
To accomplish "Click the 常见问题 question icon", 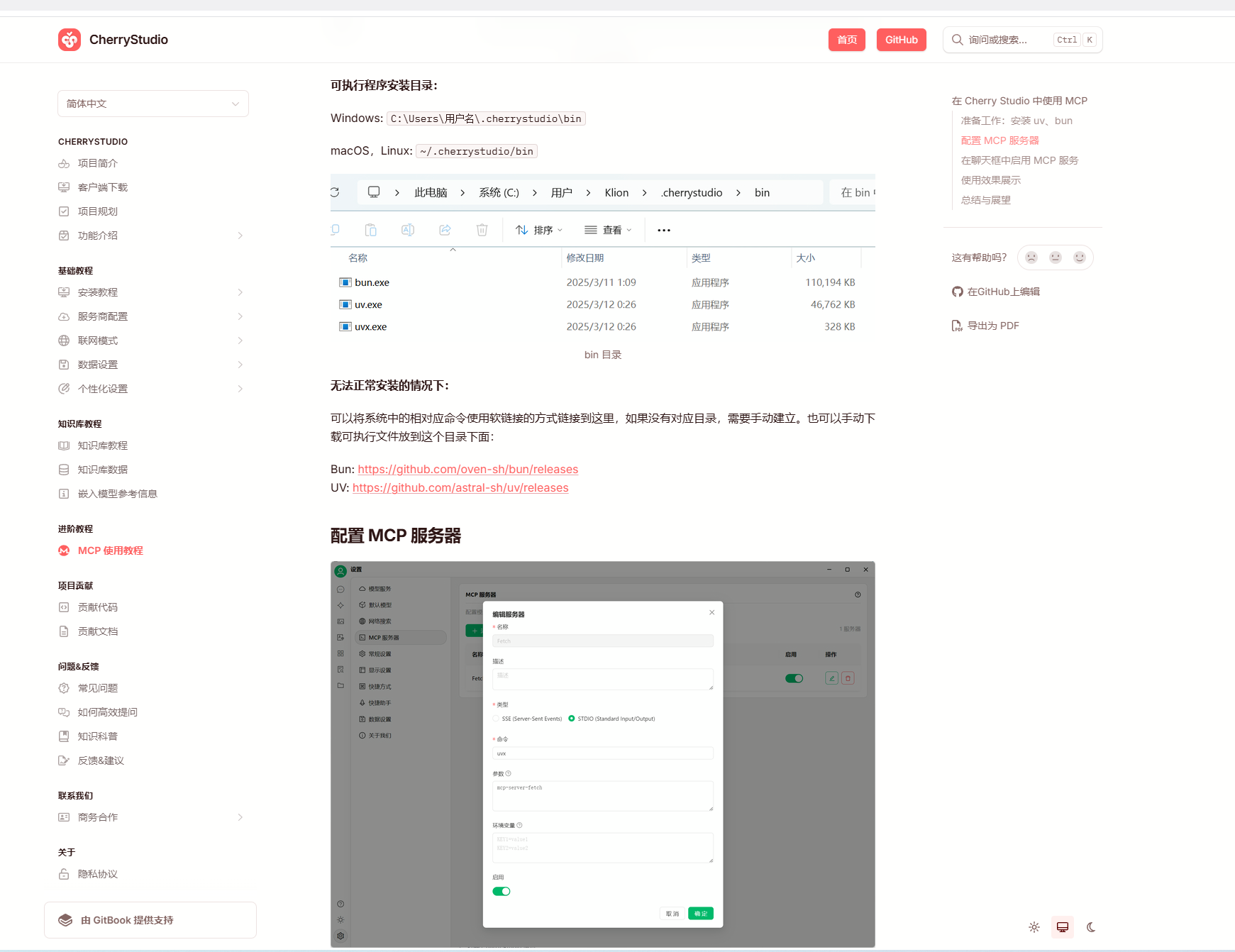I will click(x=64, y=688).
